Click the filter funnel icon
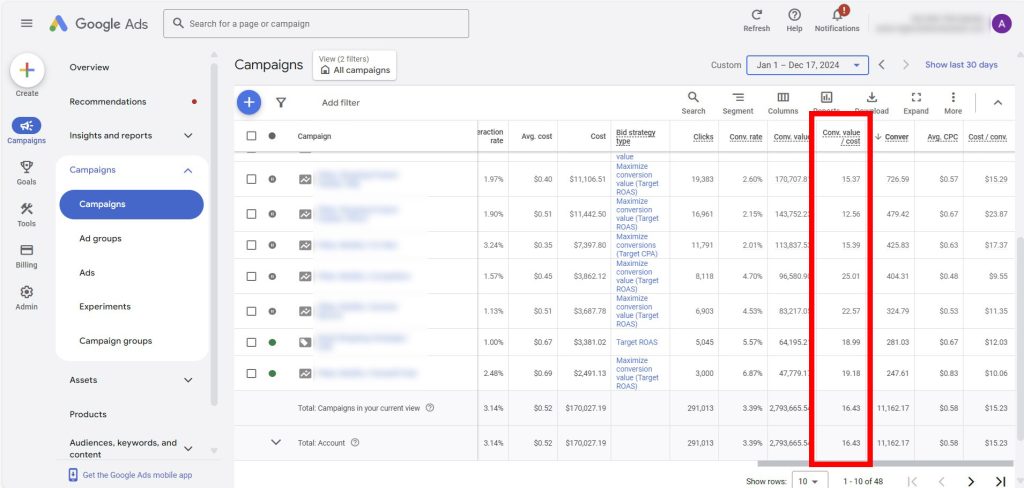 coord(281,103)
